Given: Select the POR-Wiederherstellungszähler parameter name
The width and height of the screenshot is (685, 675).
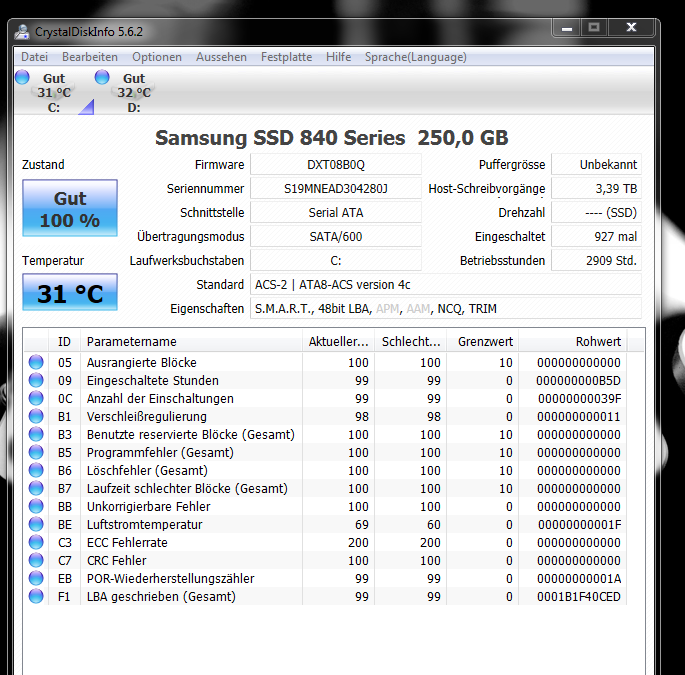Looking at the screenshot, I should pos(170,578).
